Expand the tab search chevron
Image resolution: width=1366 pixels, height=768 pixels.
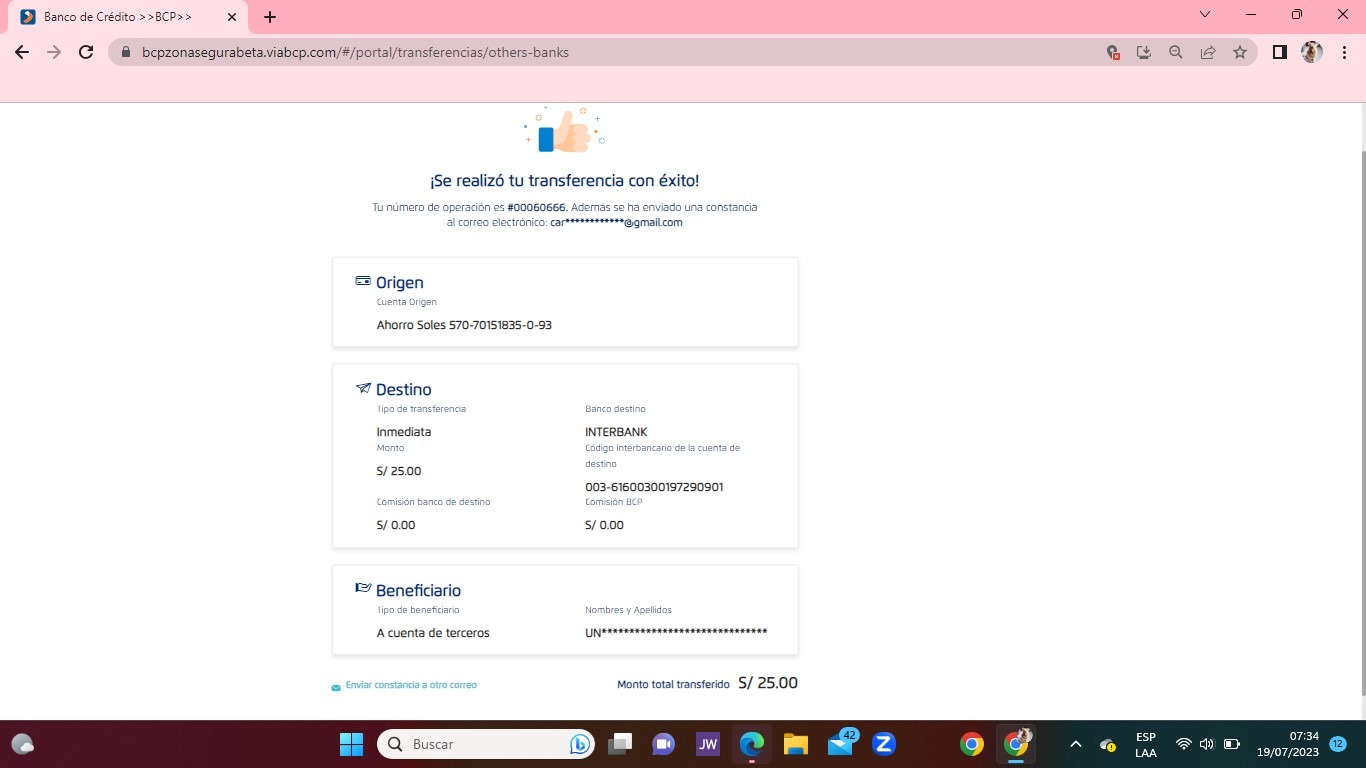tap(1205, 15)
